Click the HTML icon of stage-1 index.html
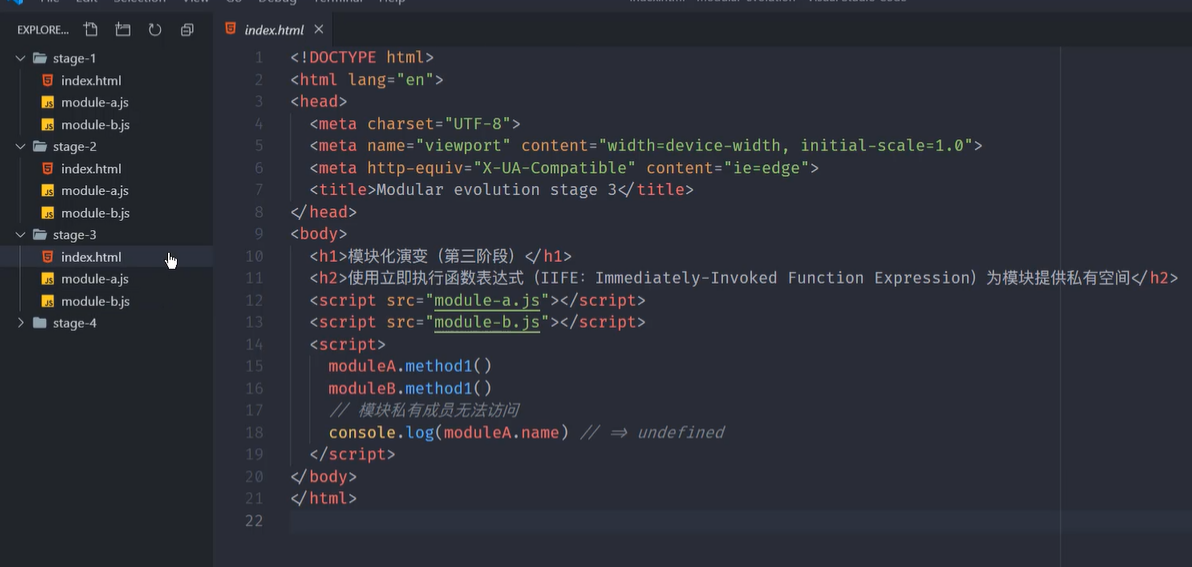Viewport: 1192px width, 567px height. pyautogui.click(x=48, y=81)
